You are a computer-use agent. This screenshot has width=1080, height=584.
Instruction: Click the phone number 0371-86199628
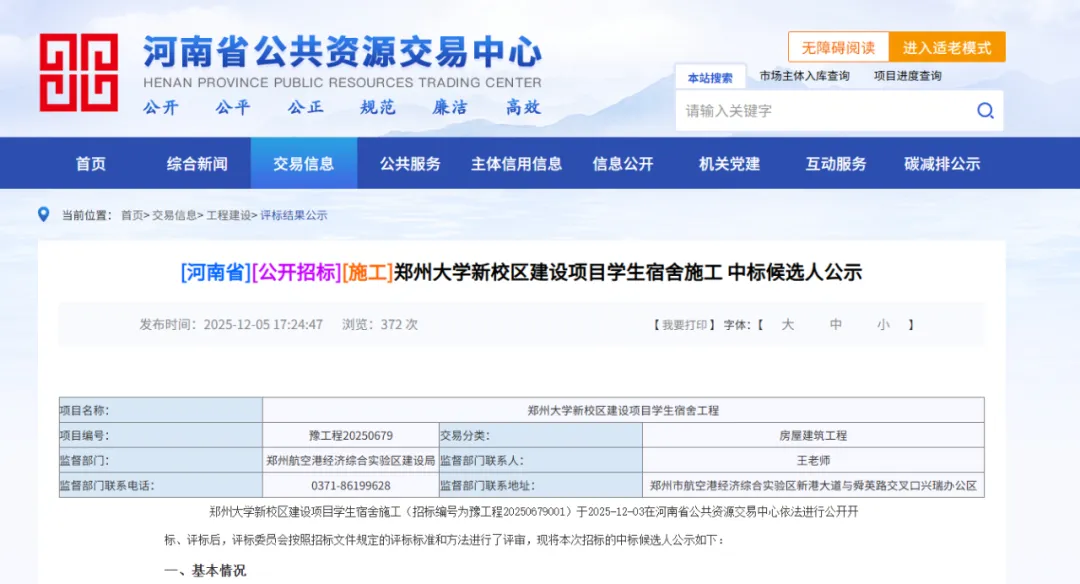[x=351, y=486]
